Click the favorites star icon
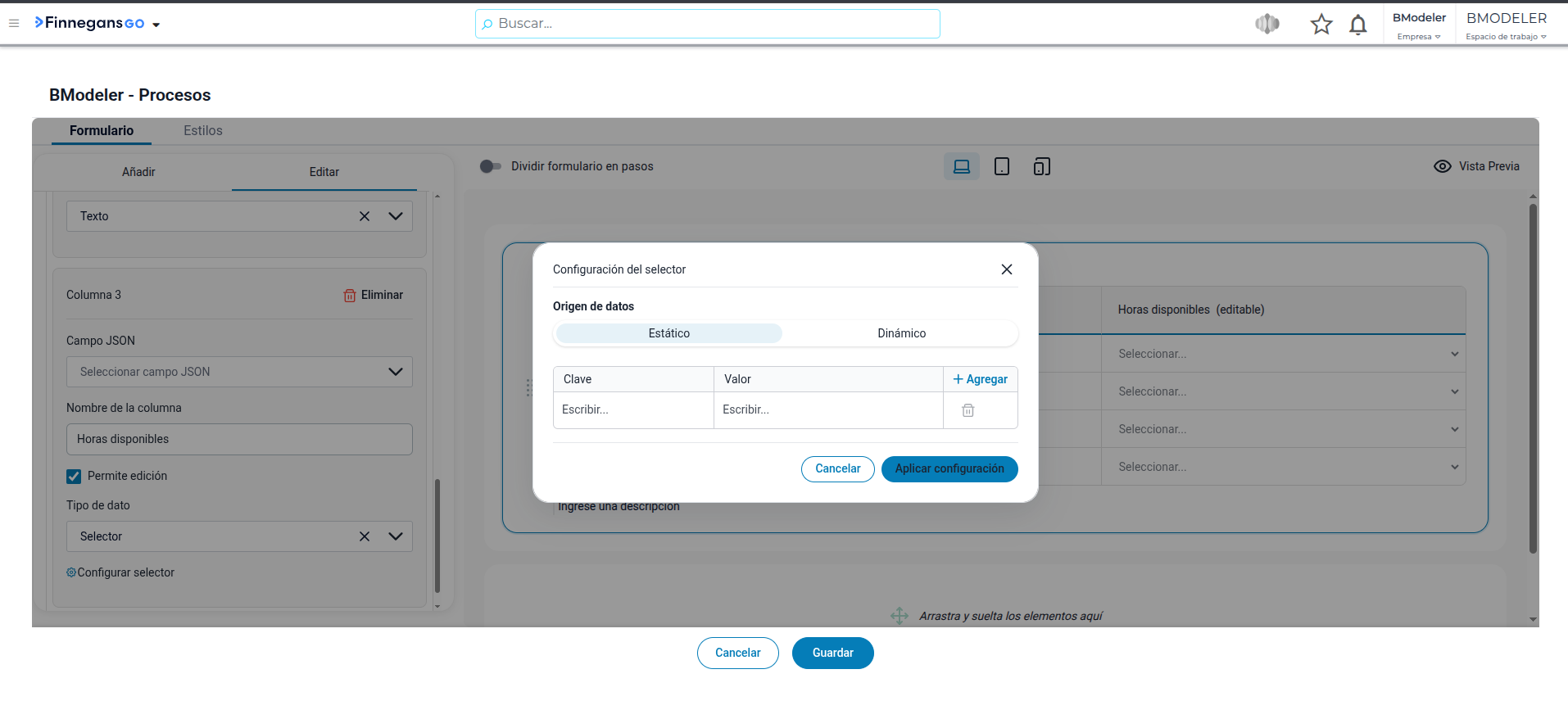 click(x=1321, y=25)
